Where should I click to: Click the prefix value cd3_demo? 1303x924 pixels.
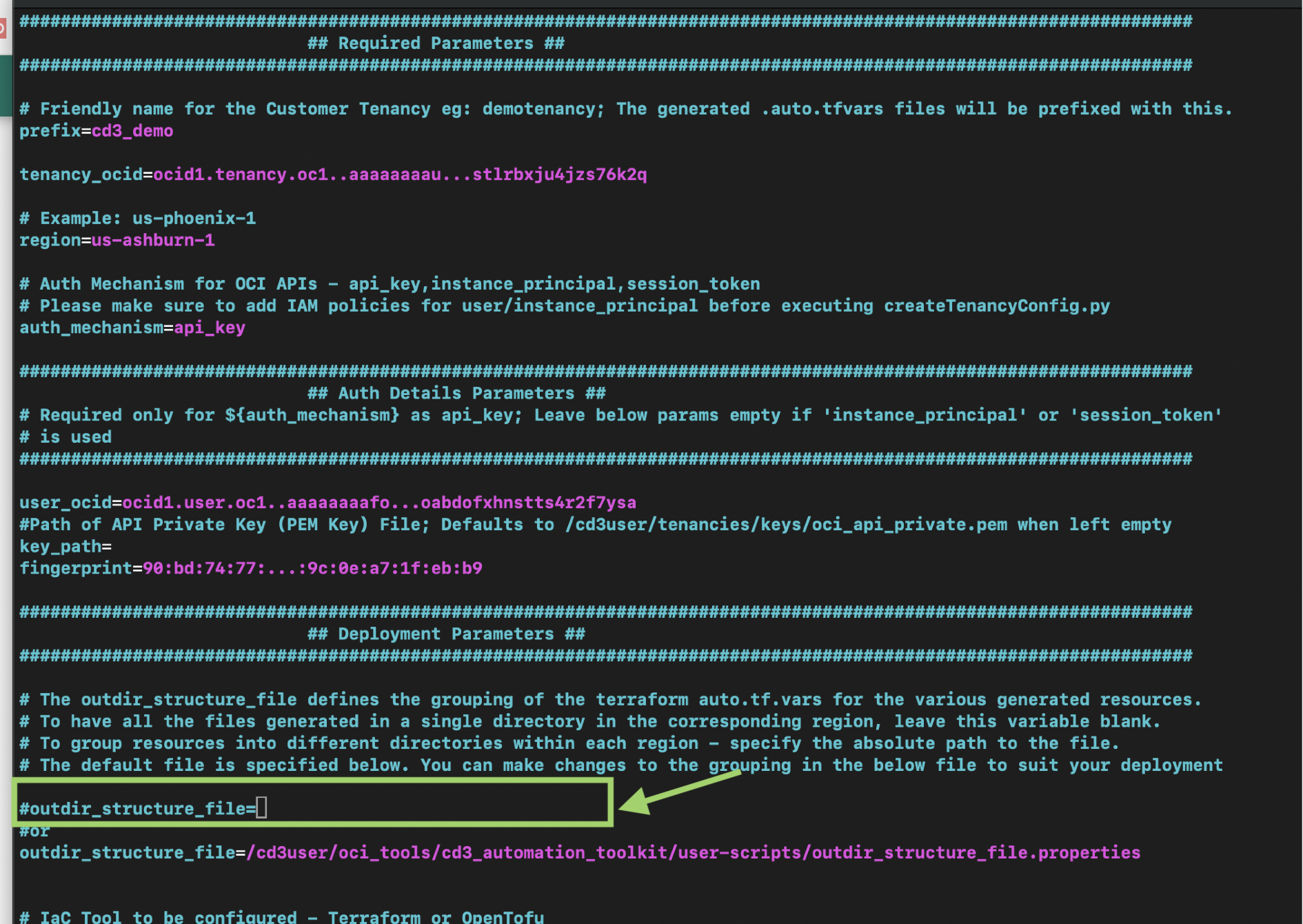pyautogui.click(x=132, y=131)
